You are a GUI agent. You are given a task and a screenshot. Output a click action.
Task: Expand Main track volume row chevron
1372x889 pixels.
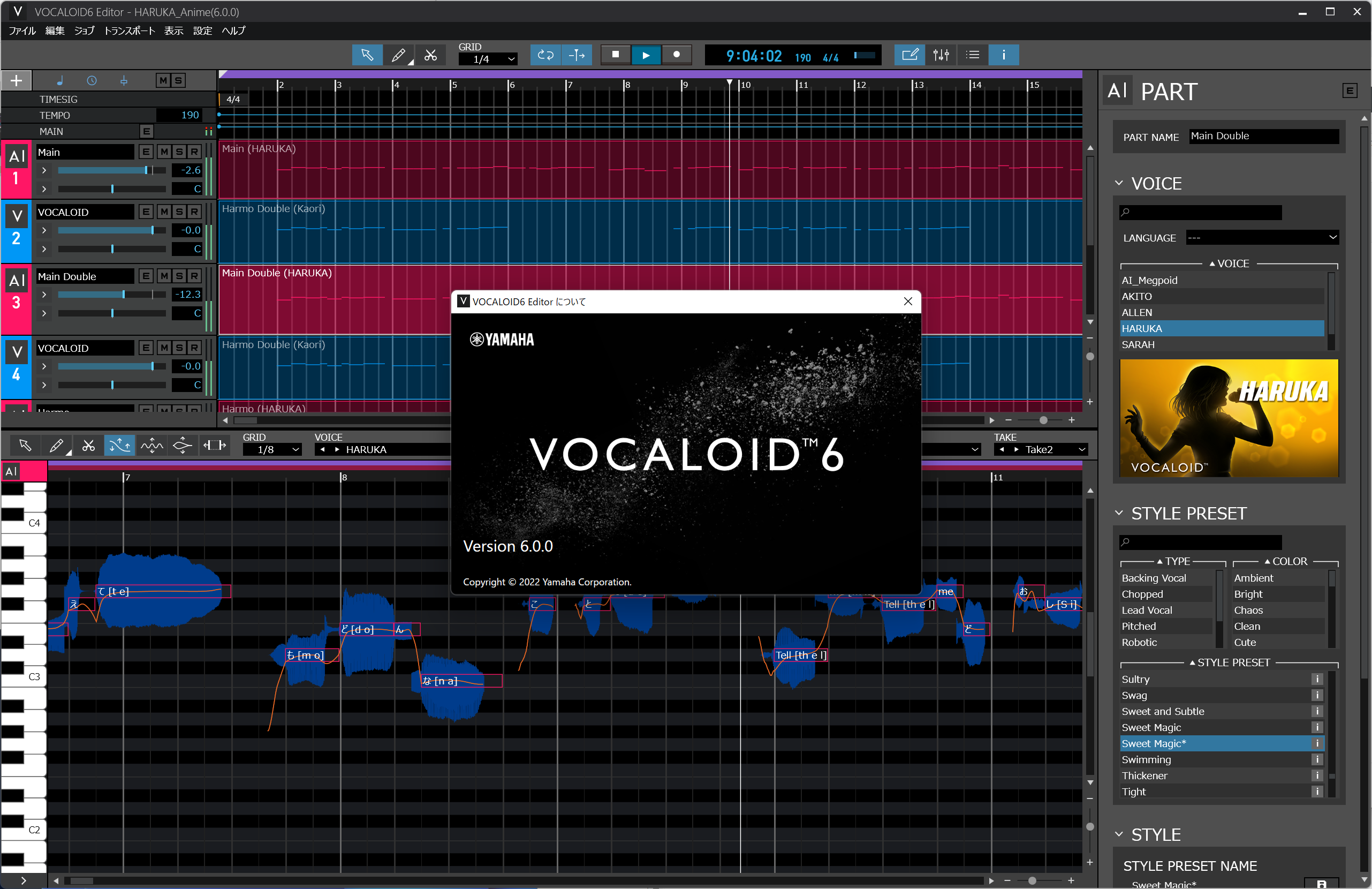[44, 170]
